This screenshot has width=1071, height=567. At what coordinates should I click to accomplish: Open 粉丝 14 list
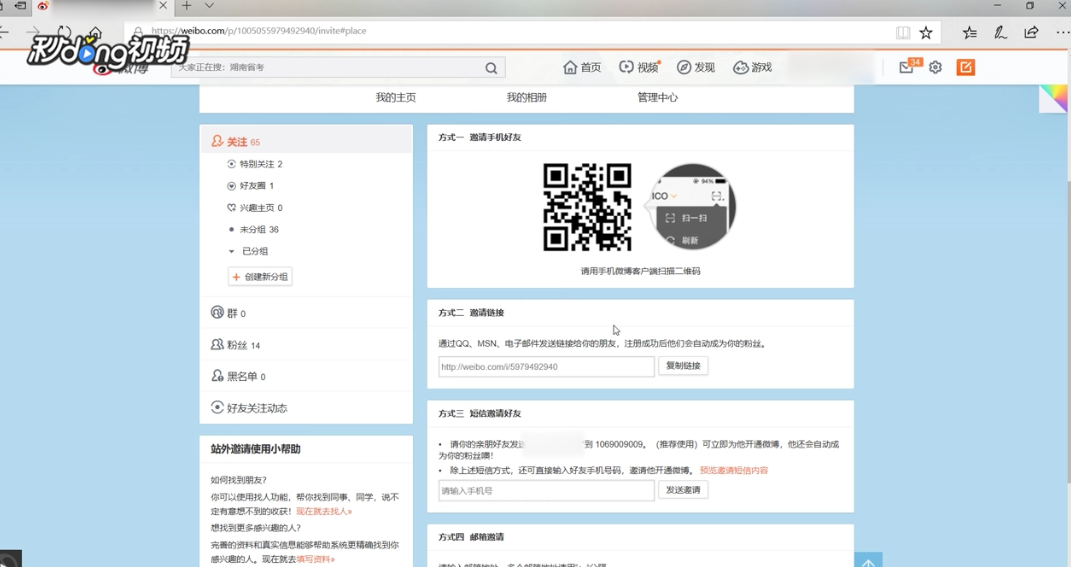point(236,345)
